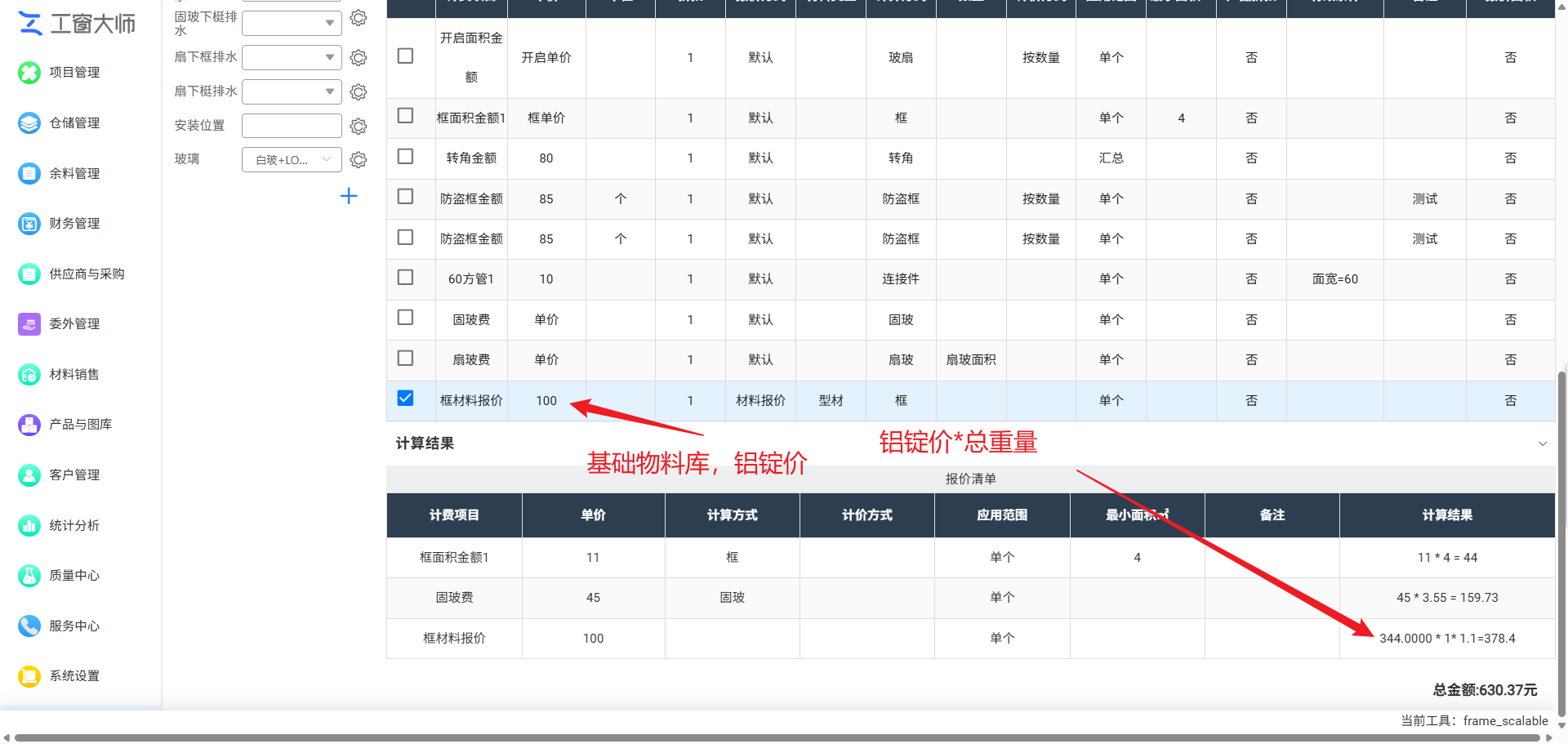Open 仓储管理 sidebar icon
Screen dimensions: 1568x744
(x=29, y=123)
